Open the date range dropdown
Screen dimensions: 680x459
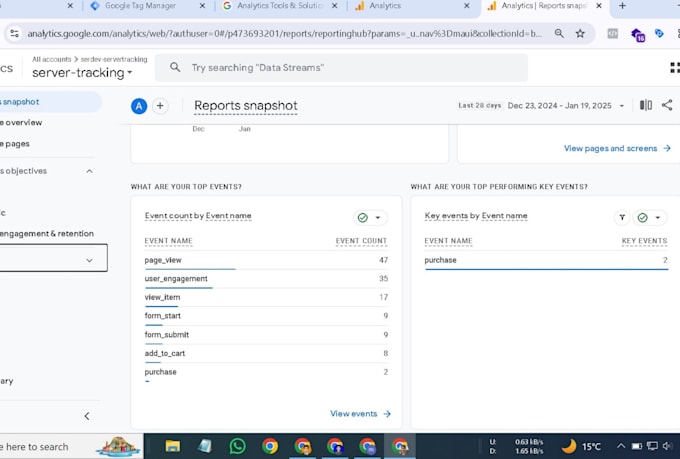[566, 105]
